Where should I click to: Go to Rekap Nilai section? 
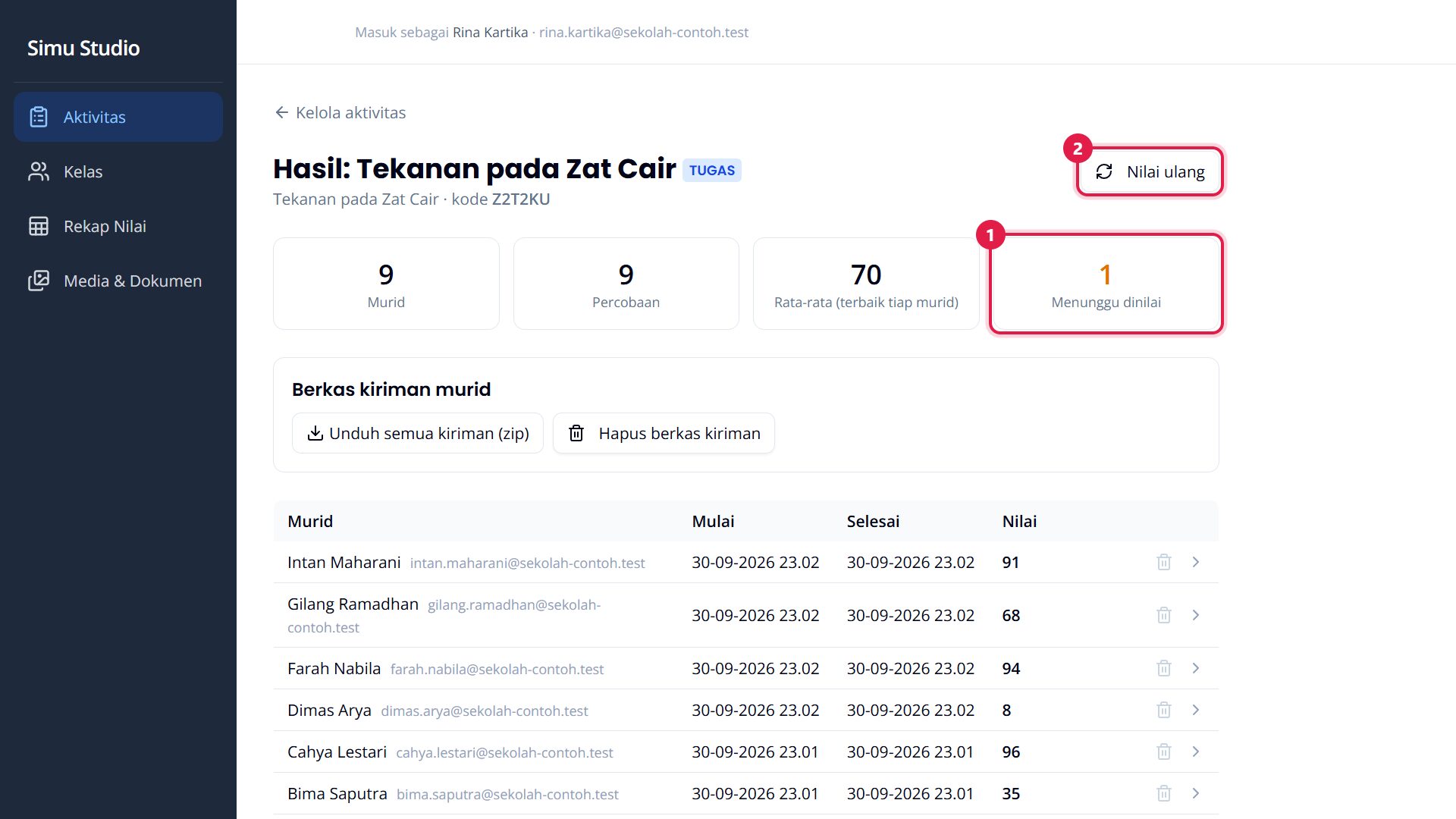pos(118,226)
